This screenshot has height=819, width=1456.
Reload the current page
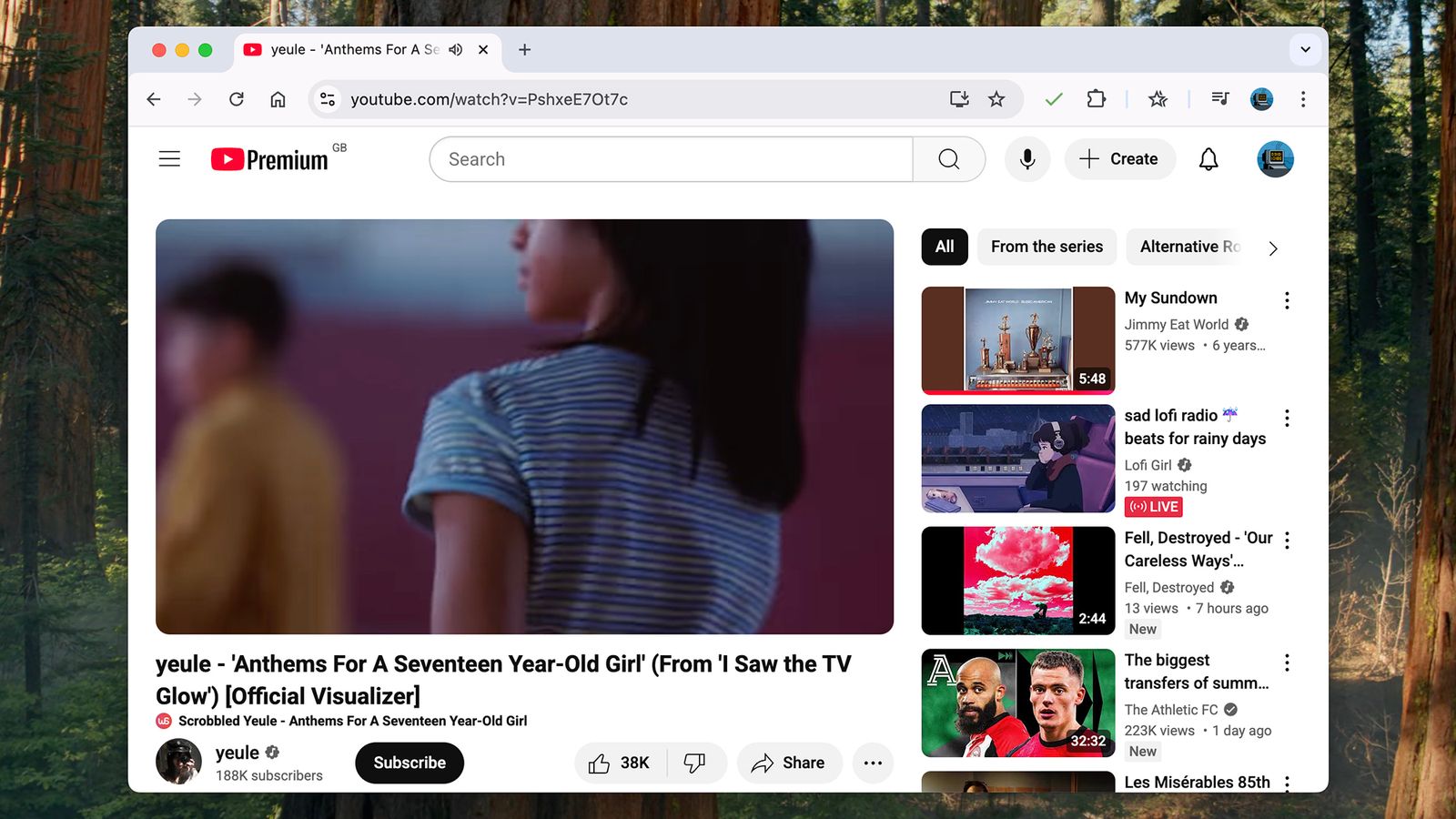point(237,99)
